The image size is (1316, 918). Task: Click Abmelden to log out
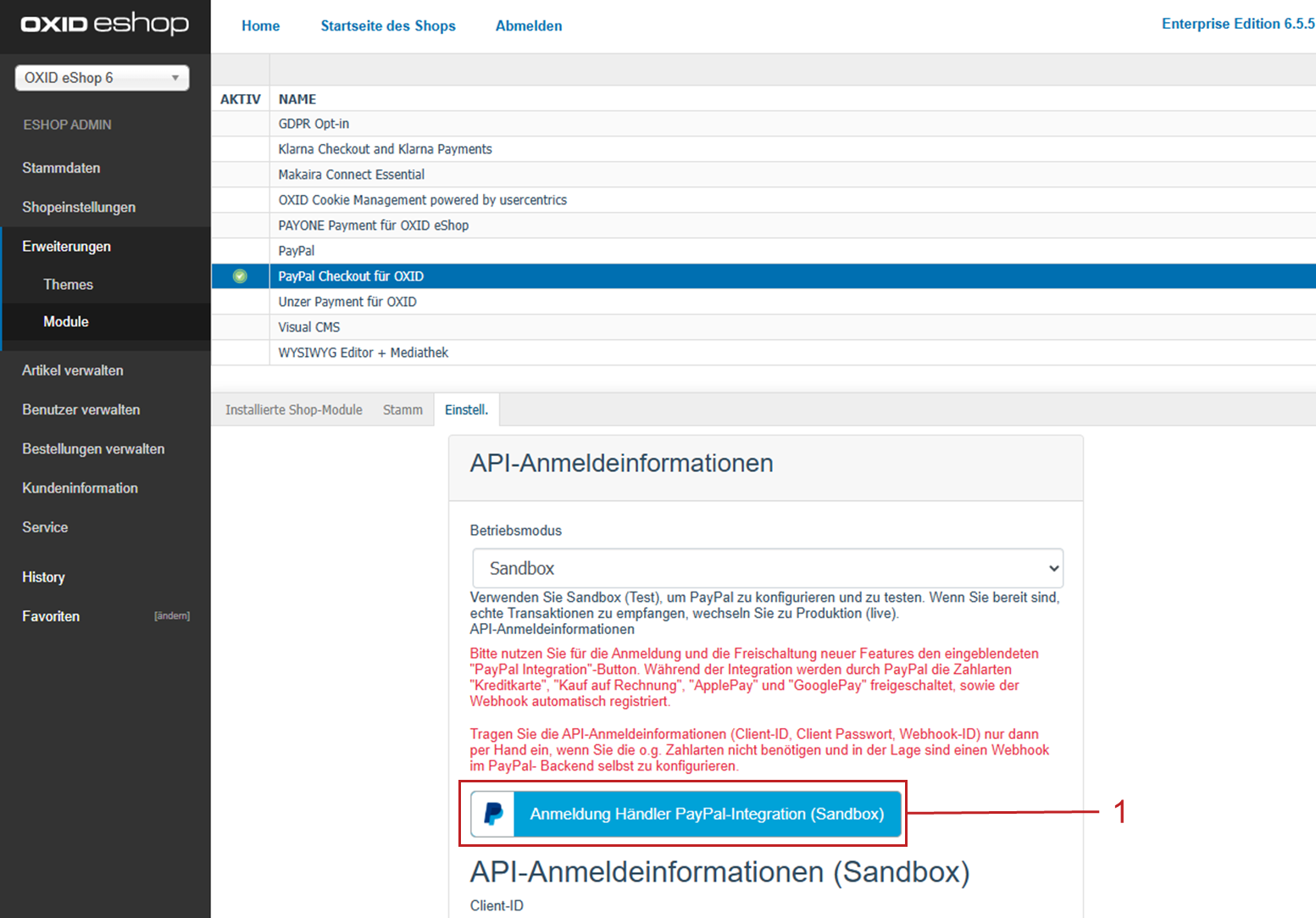pyautogui.click(x=529, y=26)
